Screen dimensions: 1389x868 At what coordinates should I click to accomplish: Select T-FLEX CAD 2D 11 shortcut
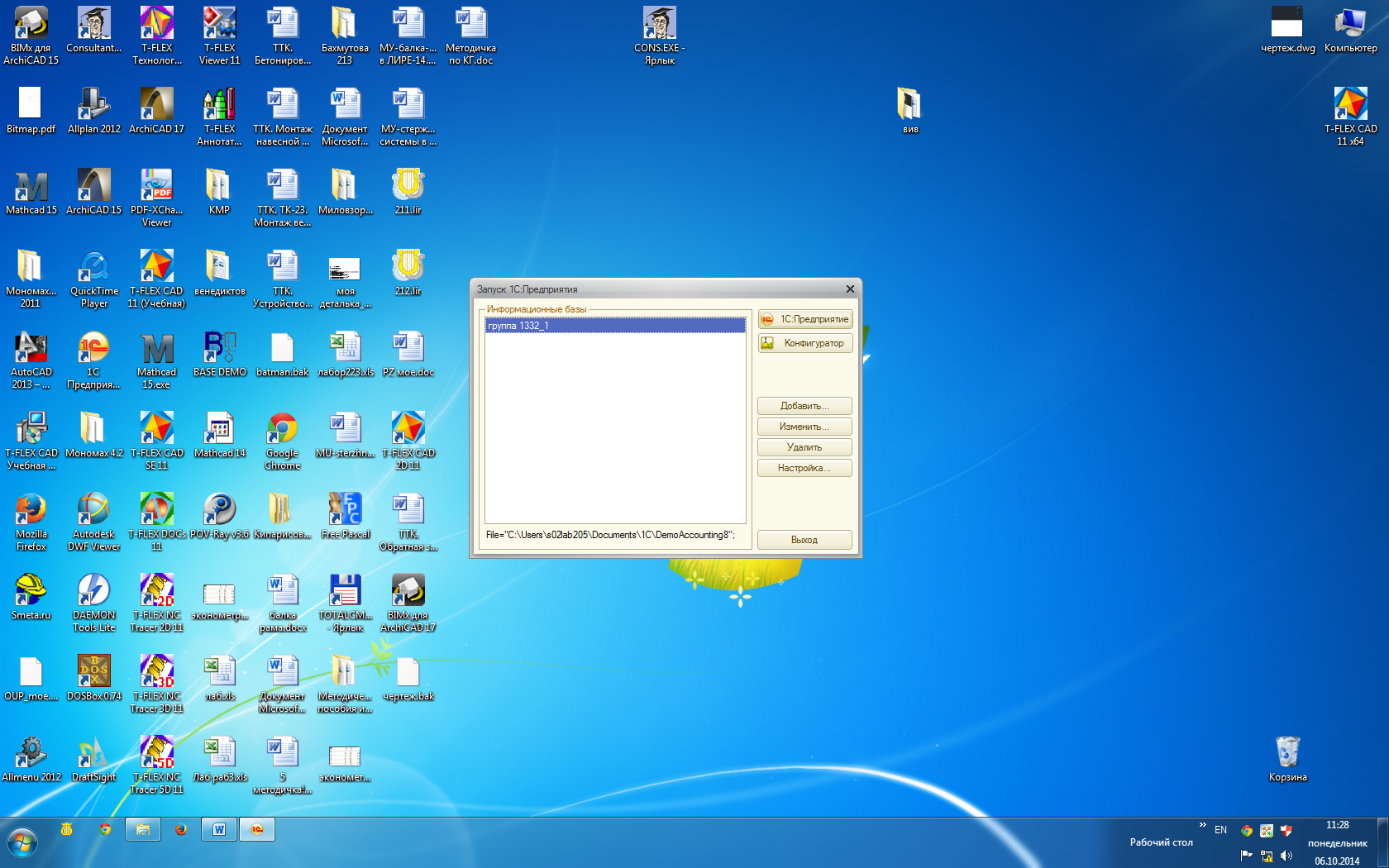(408, 441)
